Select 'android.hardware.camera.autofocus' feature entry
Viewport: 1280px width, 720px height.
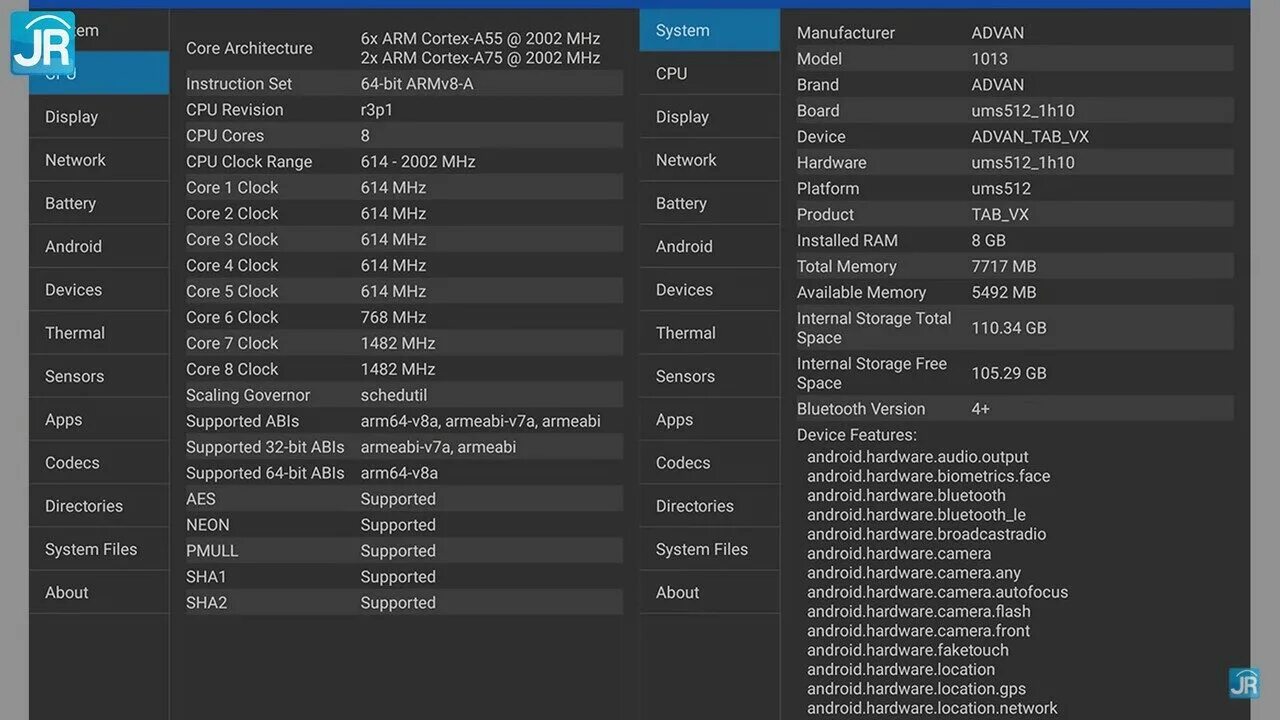[x=938, y=592]
